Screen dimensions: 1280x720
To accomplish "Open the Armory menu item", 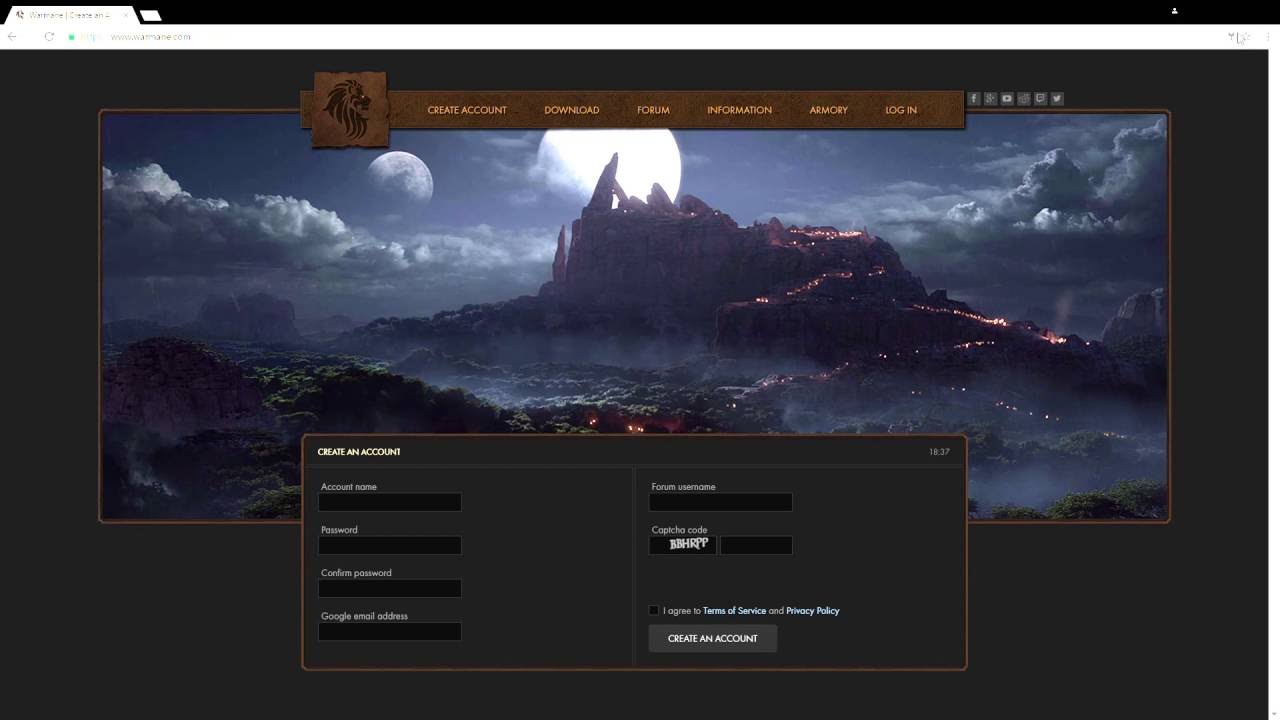I will pyautogui.click(x=828, y=110).
